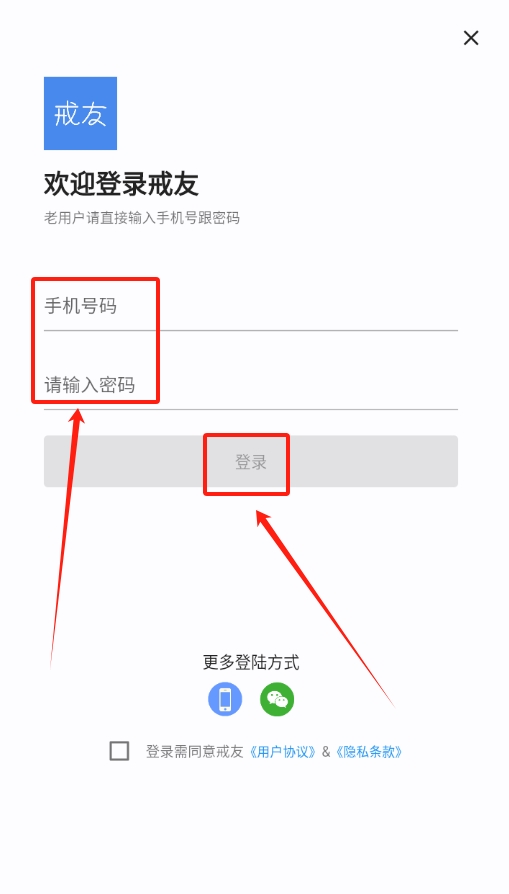Click the gray 登录 button
This screenshot has height=894, width=509.
click(x=251, y=461)
